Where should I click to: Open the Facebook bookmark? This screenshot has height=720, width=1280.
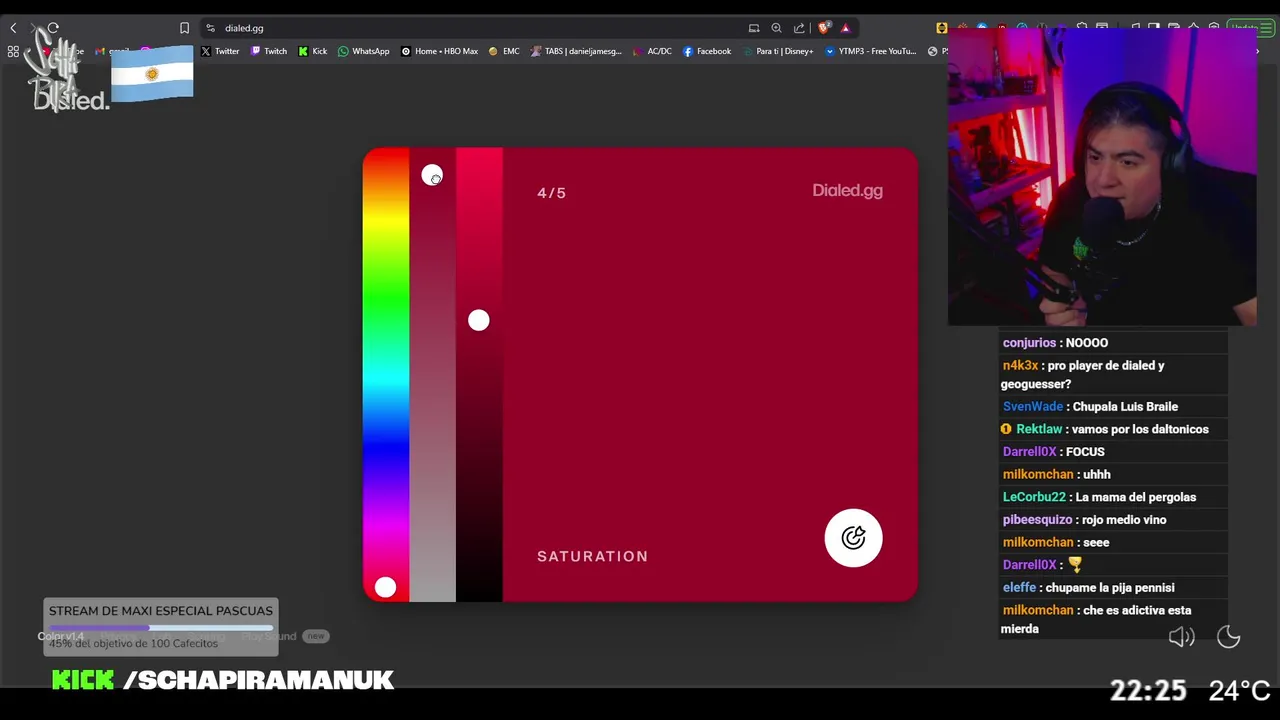click(707, 51)
